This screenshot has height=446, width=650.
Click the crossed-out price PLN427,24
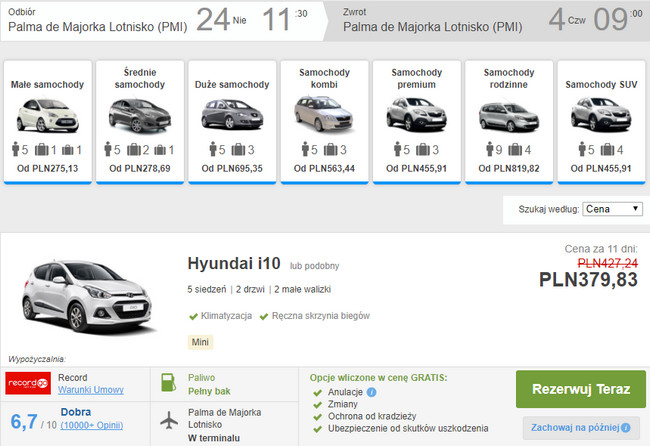coord(608,263)
